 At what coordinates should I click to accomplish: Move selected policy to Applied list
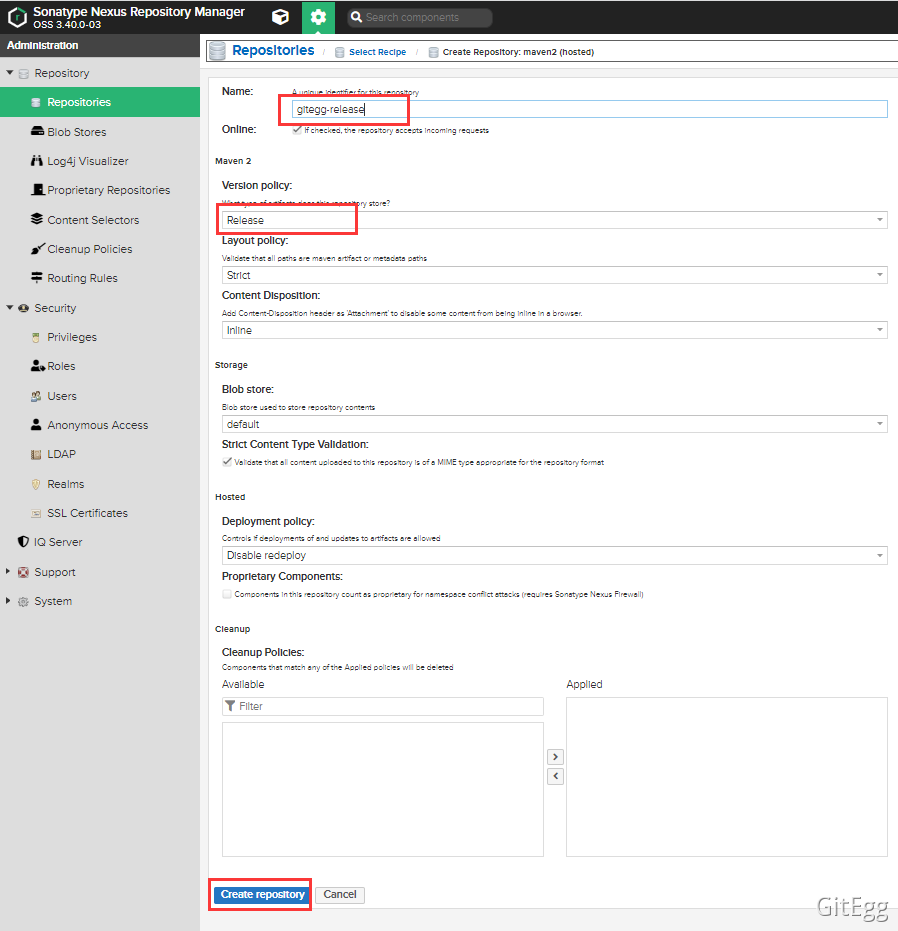click(555, 757)
